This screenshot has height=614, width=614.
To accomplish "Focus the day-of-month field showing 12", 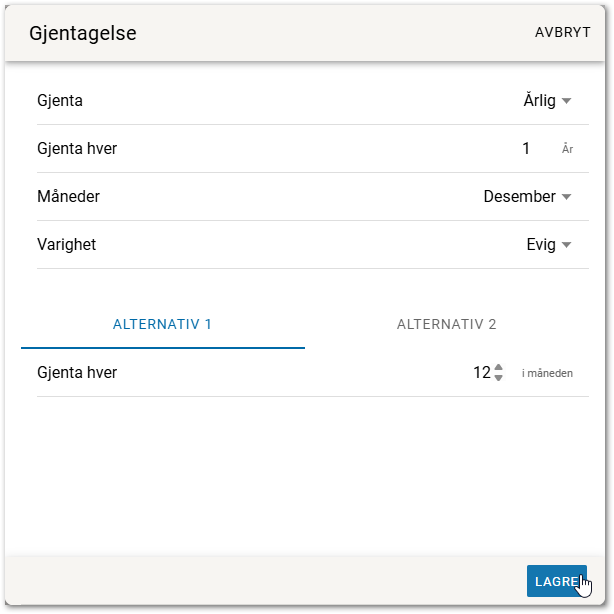I will (x=482, y=373).
